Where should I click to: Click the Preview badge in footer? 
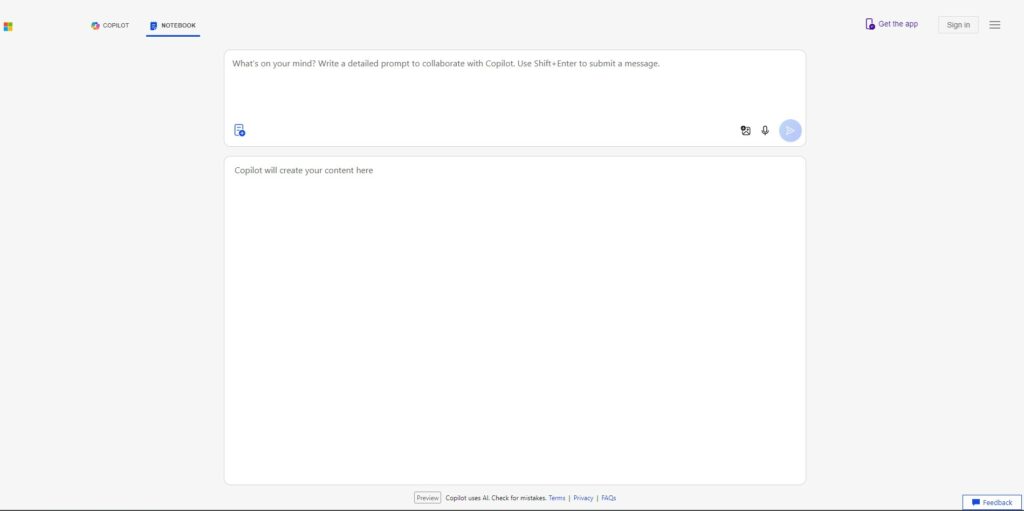pos(428,498)
